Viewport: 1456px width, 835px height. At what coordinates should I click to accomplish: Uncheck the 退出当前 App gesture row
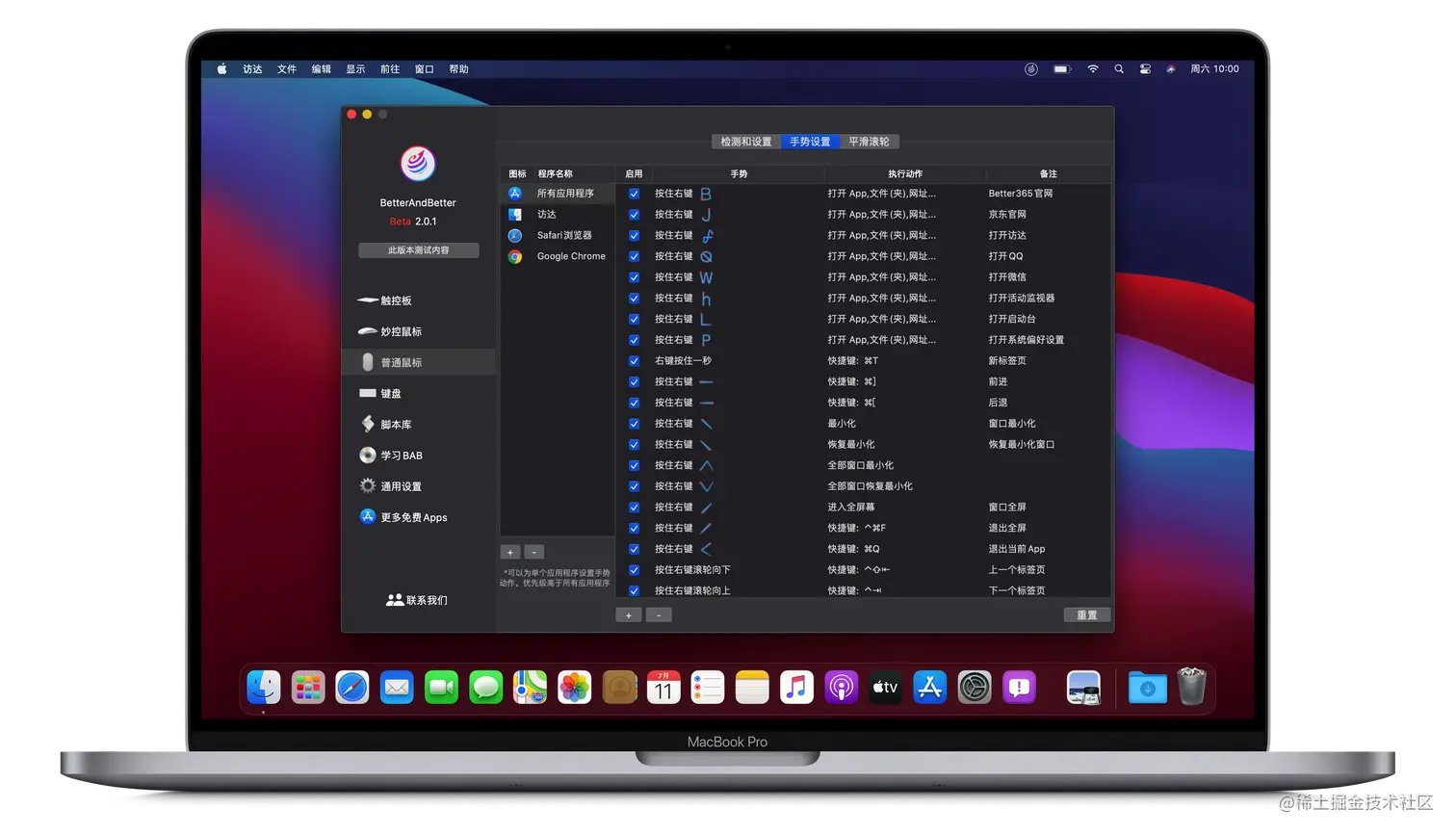tap(634, 549)
